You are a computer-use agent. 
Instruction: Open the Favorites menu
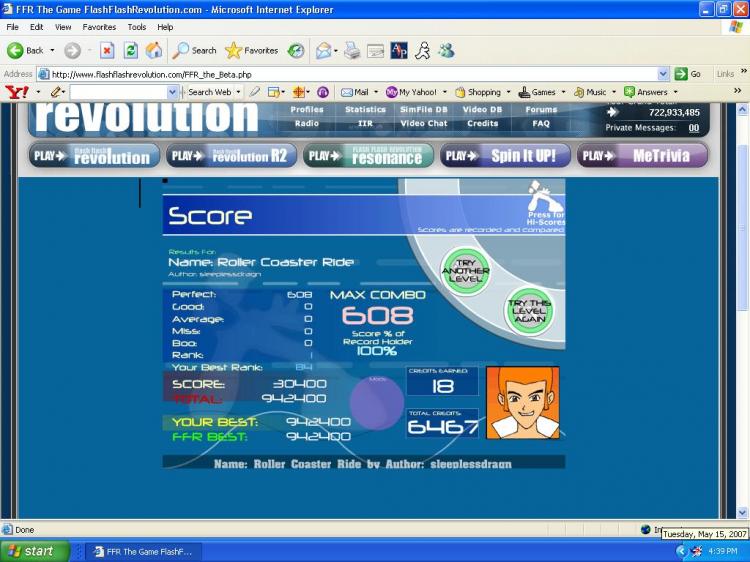point(99,27)
